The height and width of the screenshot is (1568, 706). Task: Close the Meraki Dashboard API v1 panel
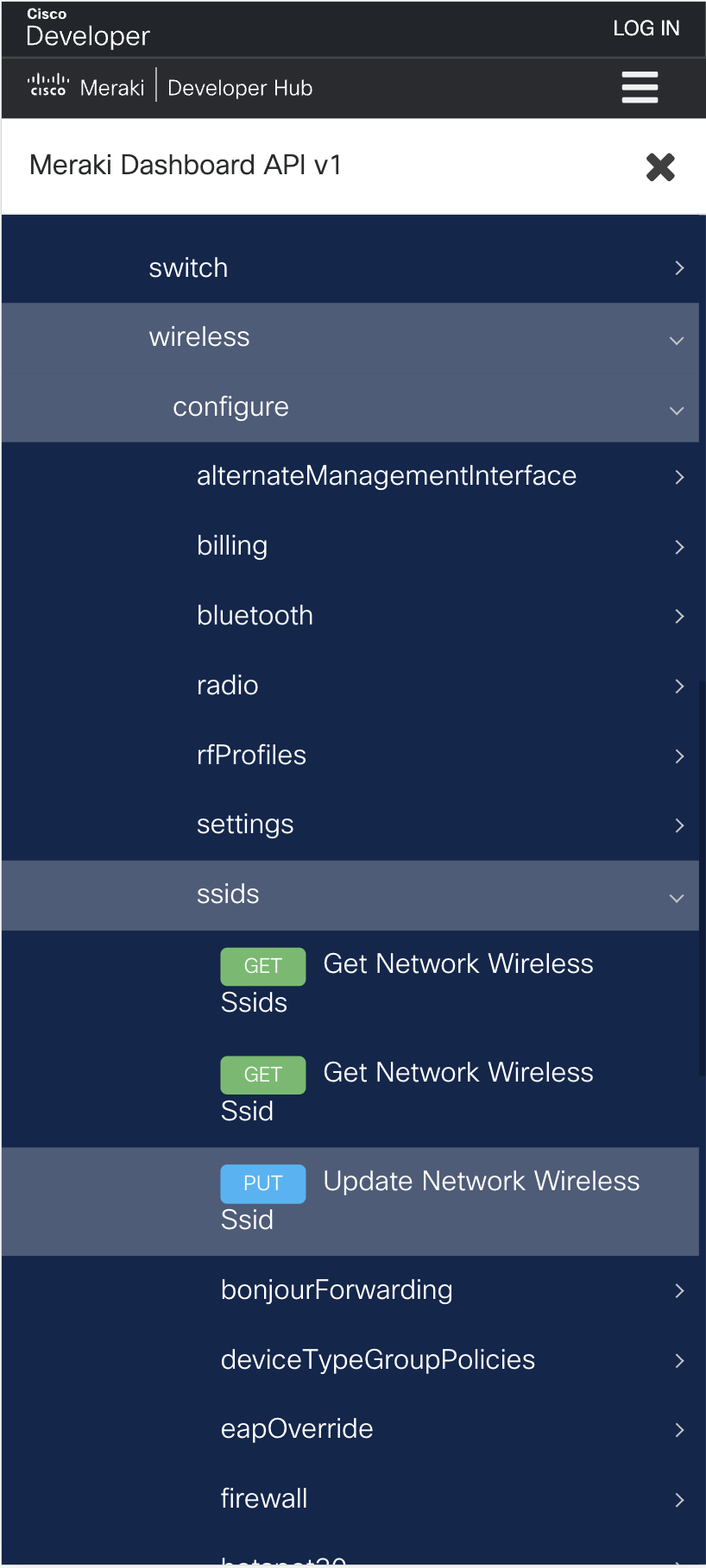pos(659,166)
